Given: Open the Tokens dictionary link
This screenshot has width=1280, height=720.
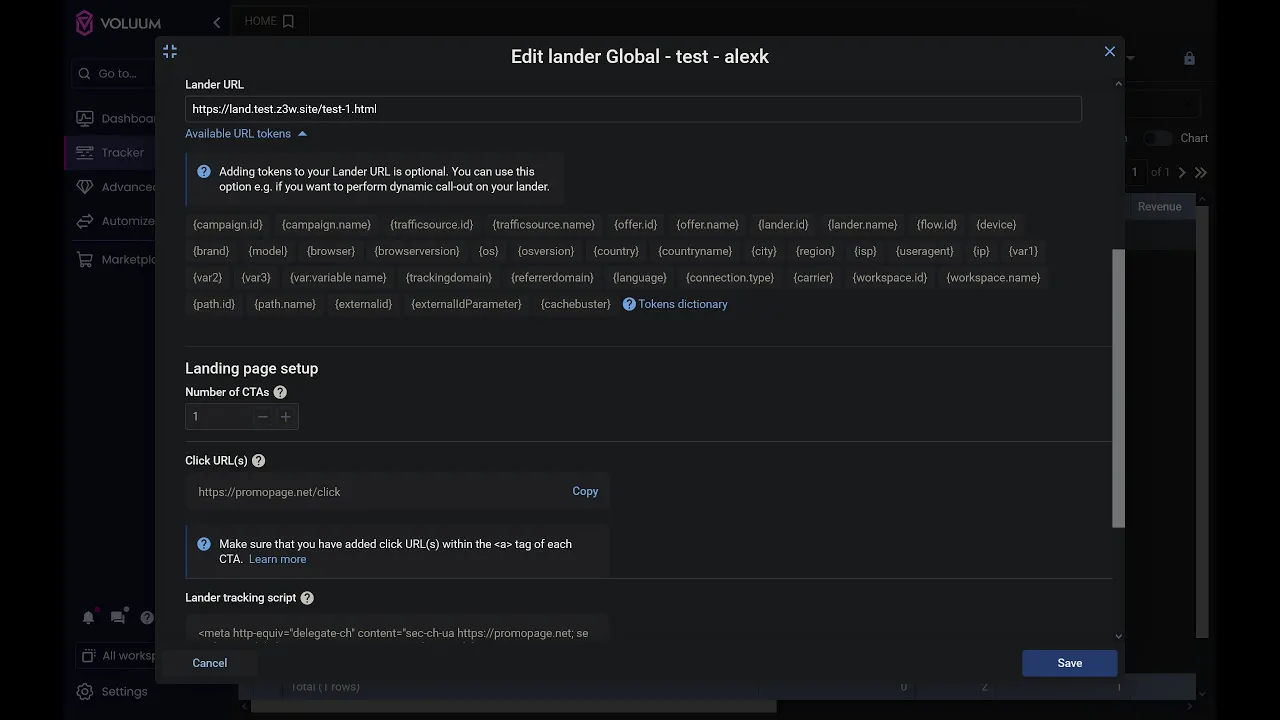Looking at the screenshot, I should tap(682, 304).
